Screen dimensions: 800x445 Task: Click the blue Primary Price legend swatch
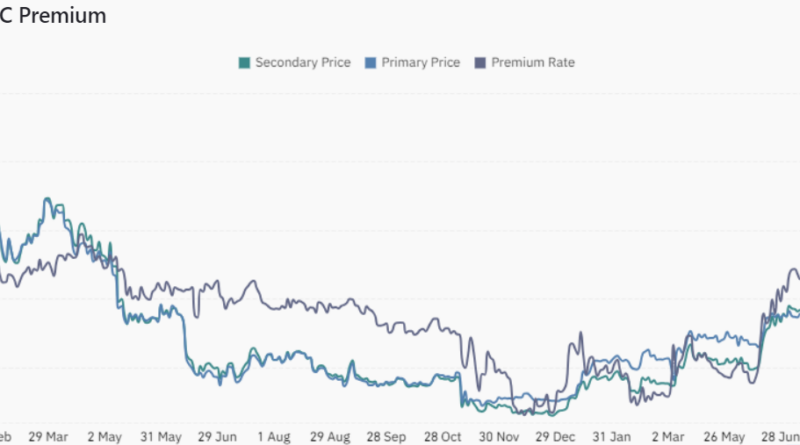370,63
